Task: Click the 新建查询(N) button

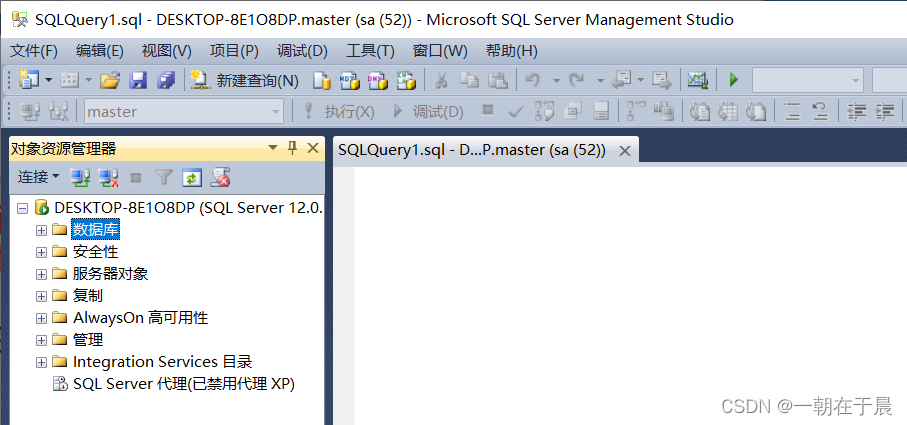Action: pos(245,80)
